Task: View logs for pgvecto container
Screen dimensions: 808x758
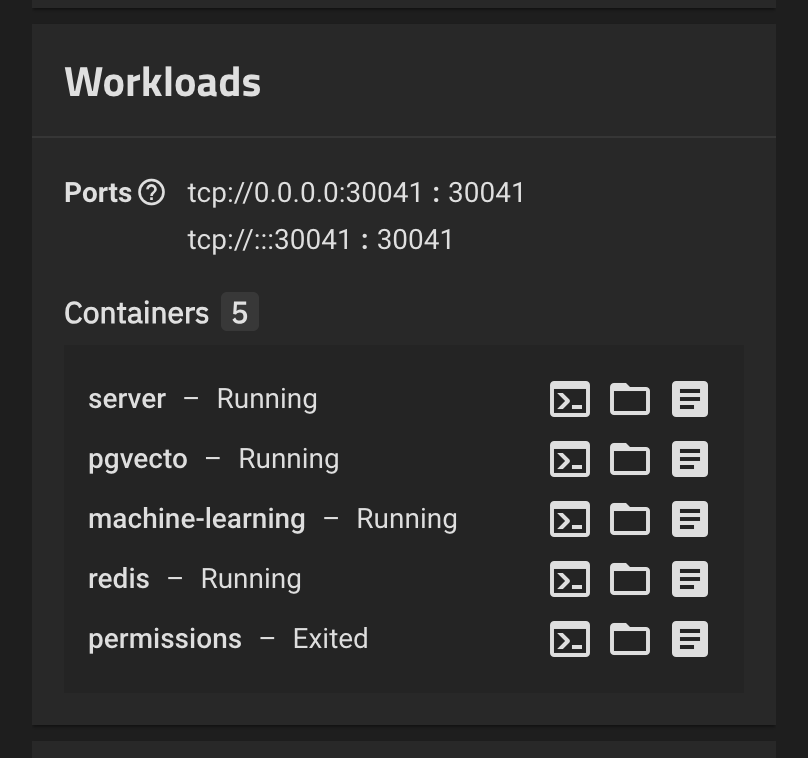Action: click(690, 459)
